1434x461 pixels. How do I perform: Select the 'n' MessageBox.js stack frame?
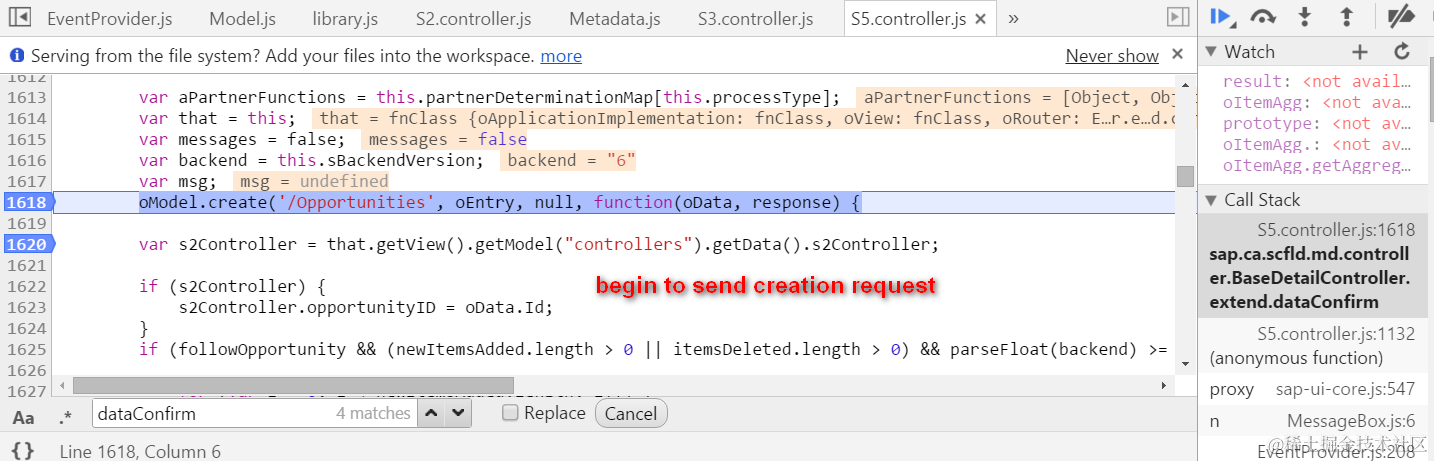(x=1313, y=422)
